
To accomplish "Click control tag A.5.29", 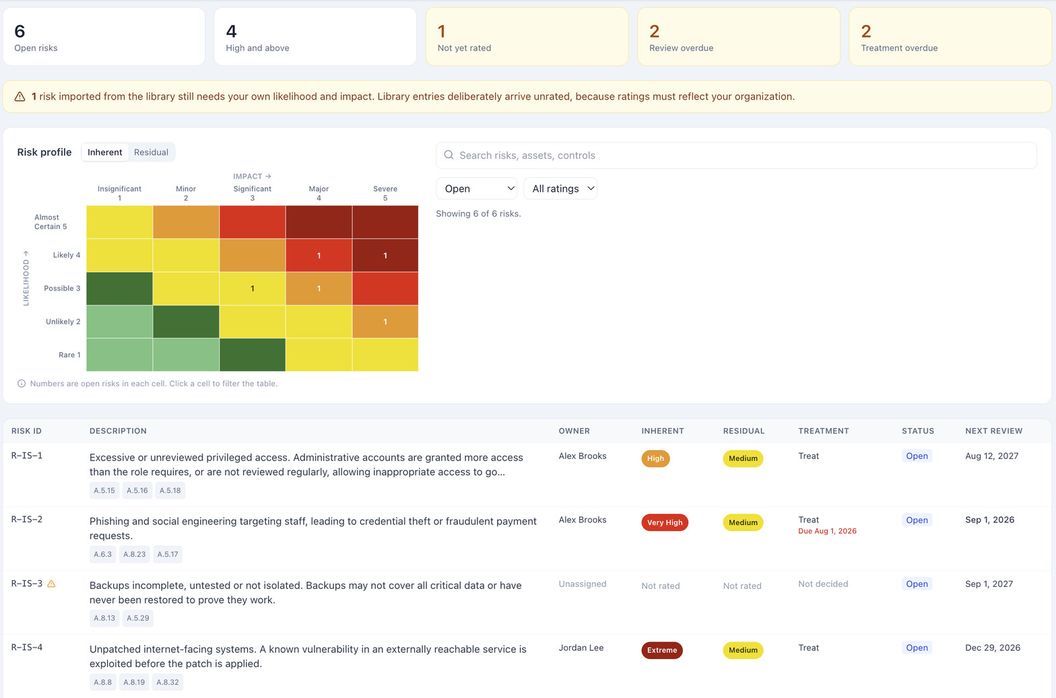I will pyautogui.click(x=137, y=618).
